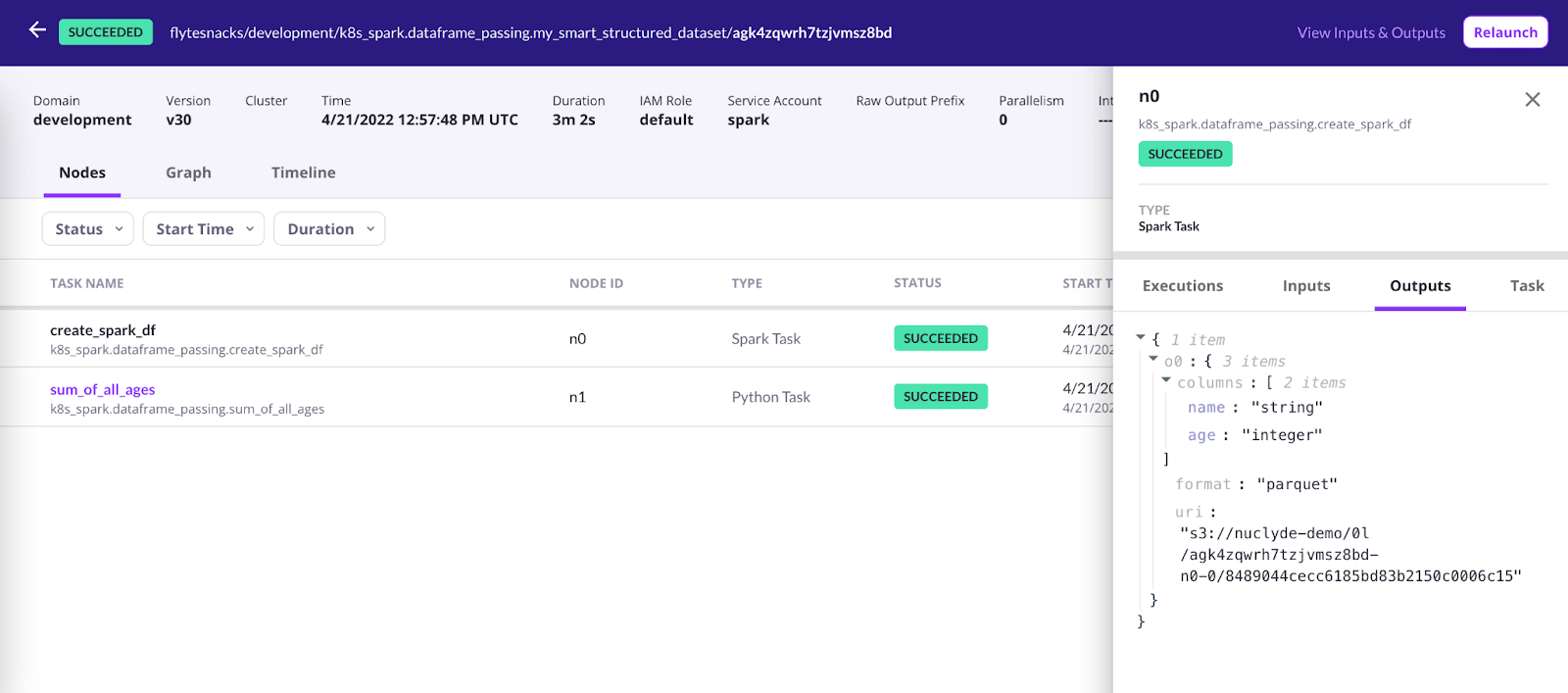Click the spark service account value

coord(749,120)
